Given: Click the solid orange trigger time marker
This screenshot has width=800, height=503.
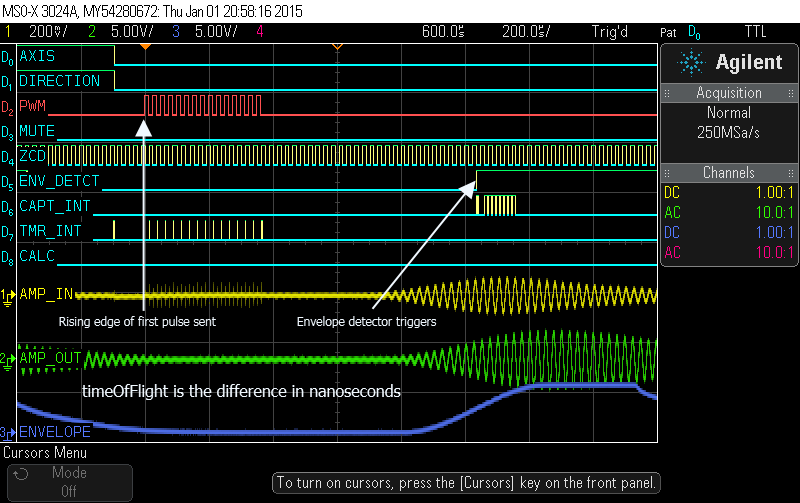Looking at the screenshot, I should point(146,47).
